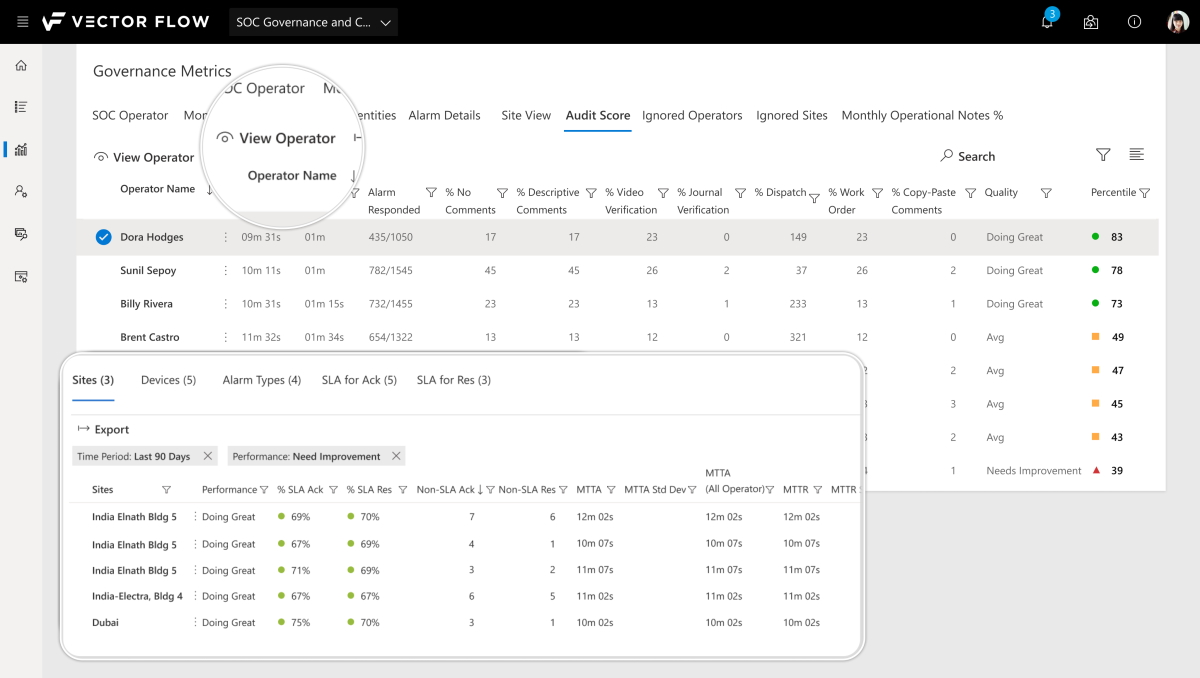Viewport: 1200px width, 678px height.
Task: Open the Alarm Types (4) tab
Action: point(261,379)
